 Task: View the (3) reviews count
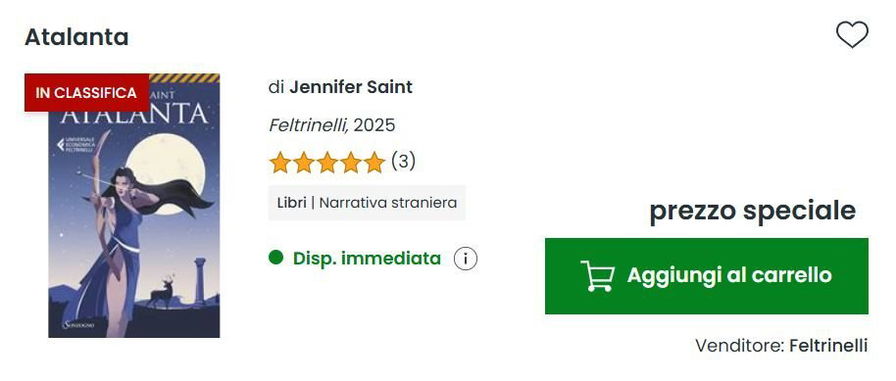click(x=403, y=162)
